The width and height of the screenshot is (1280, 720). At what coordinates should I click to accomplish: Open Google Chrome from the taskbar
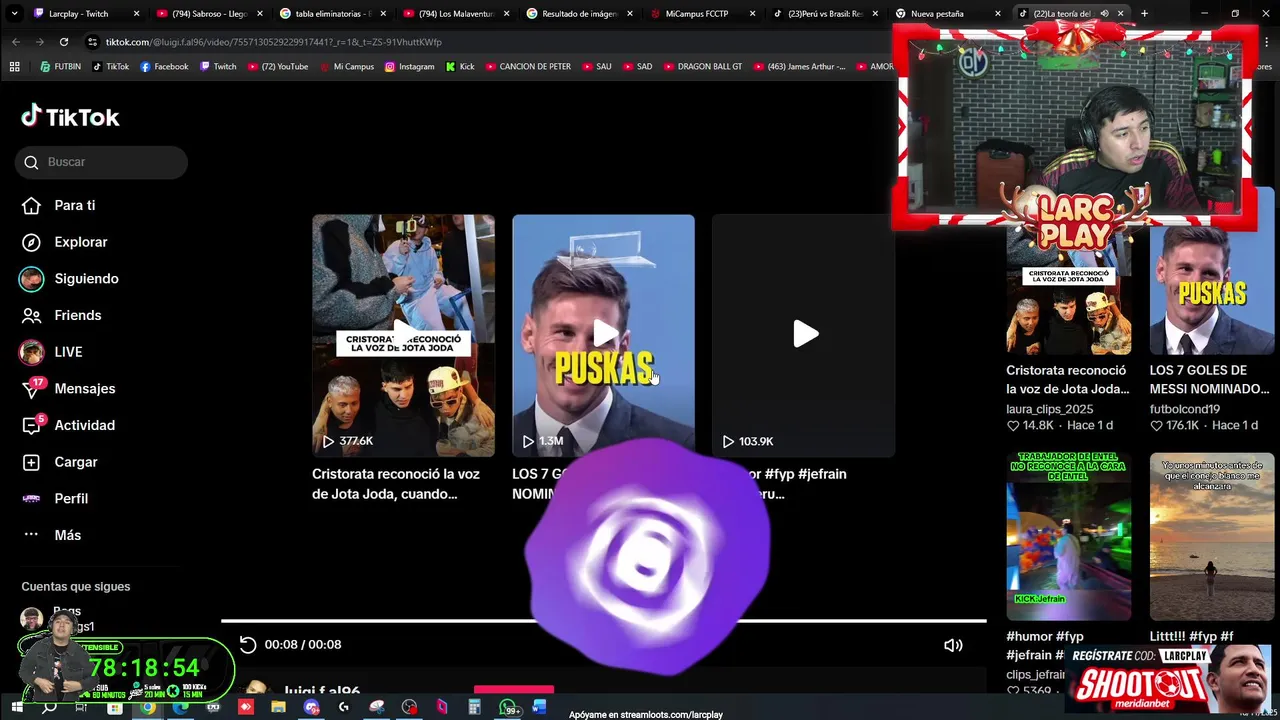point(148,708)
